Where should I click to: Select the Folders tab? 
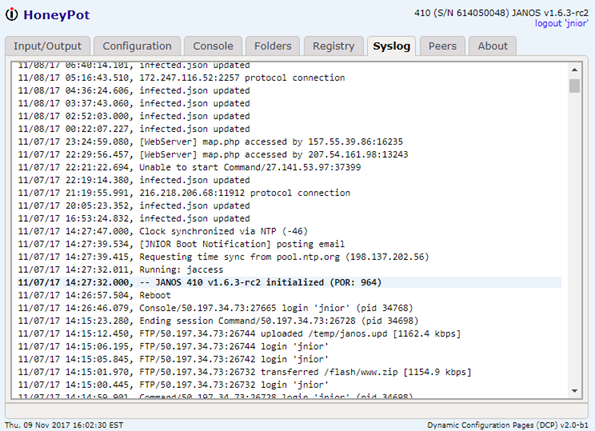click(x=272, y=46)
